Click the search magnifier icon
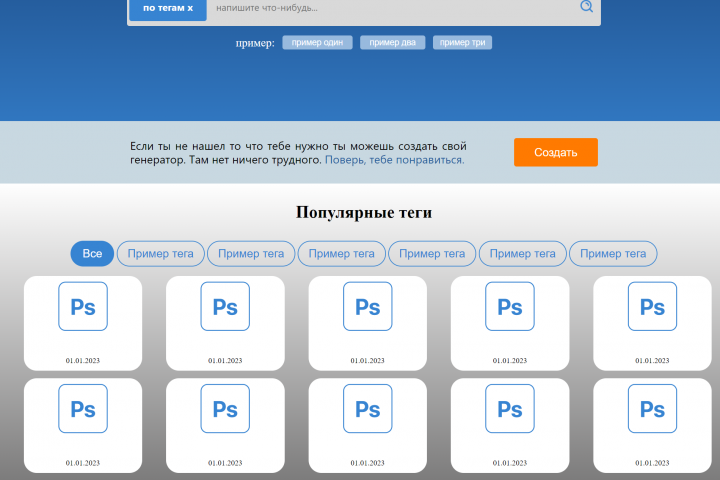Screen dimensions: 720x480 586,6
